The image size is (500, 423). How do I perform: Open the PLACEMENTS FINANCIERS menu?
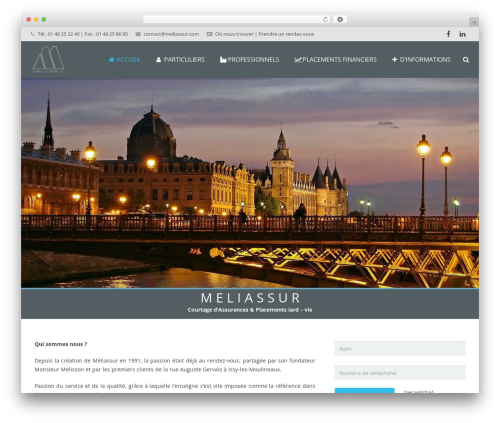336,60
